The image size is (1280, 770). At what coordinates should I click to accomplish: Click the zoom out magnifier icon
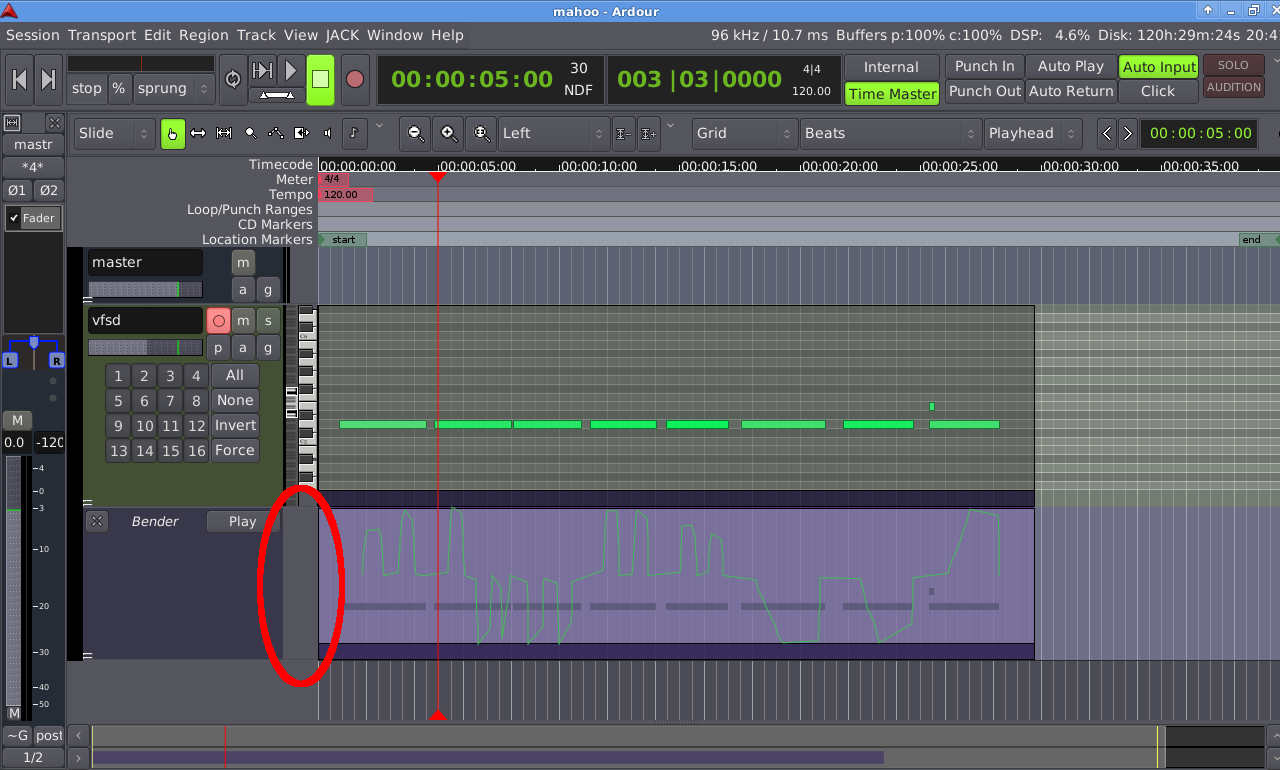[x=416, y=133]
